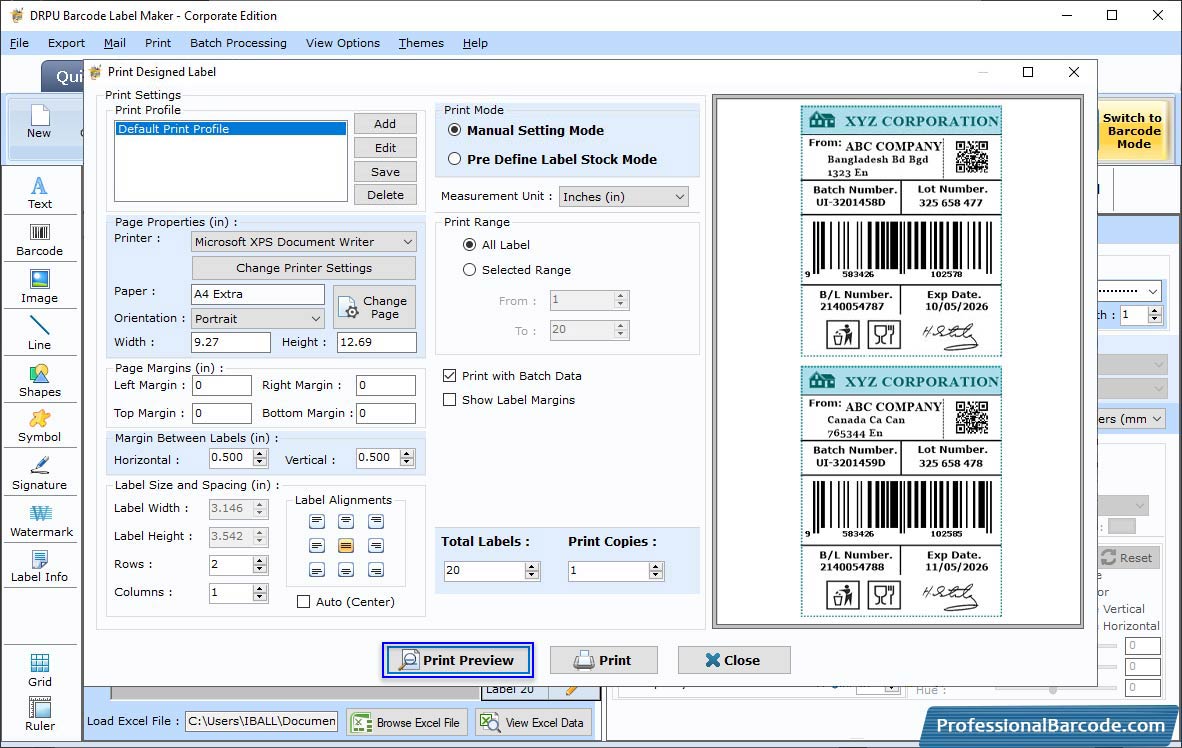The width and height of the screenshot is (1182, 748).
Task: Uncheck Print with Batch Data
Action: click(449, 376)
